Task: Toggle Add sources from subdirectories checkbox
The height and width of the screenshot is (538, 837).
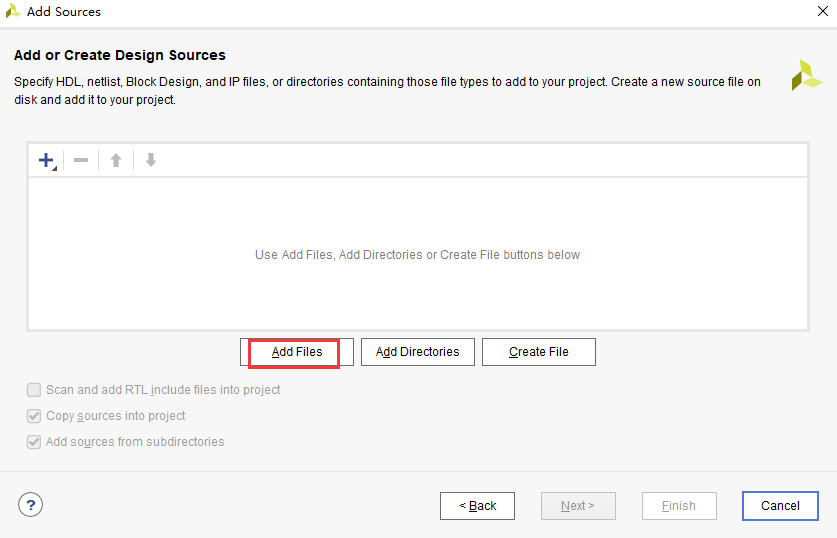Action: (35, 442)
